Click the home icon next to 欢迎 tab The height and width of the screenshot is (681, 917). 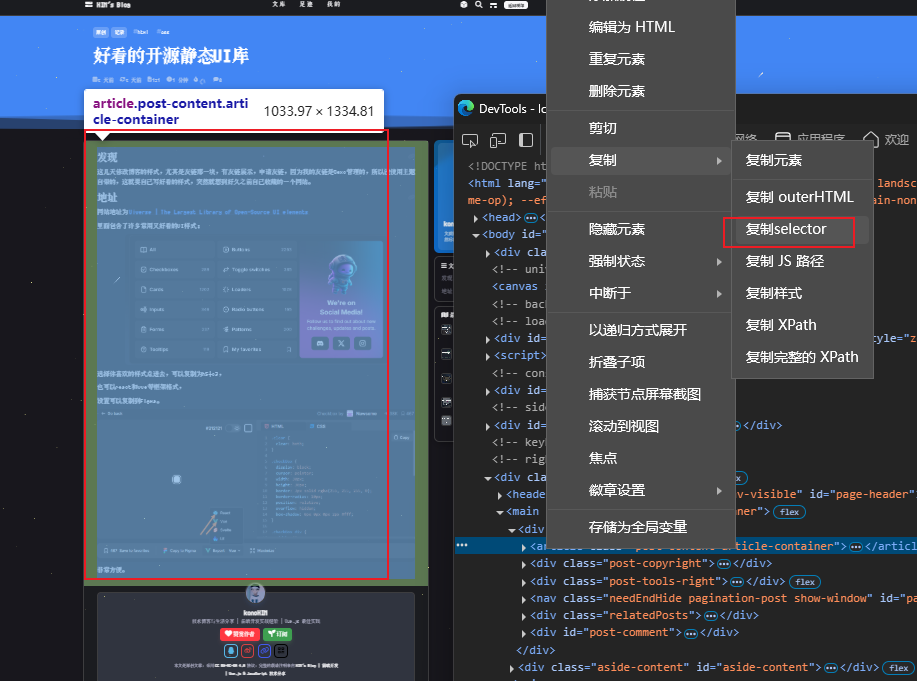pos(871,139)
